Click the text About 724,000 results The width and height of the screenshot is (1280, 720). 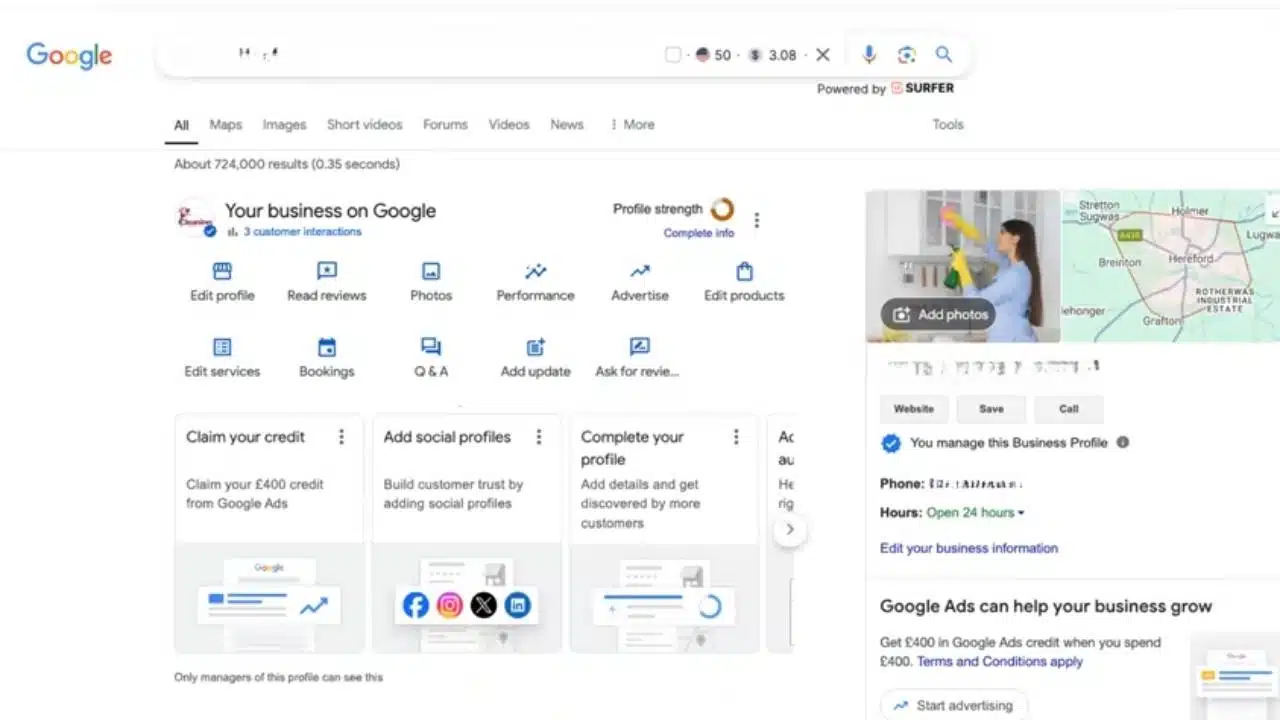coord(287,164)
